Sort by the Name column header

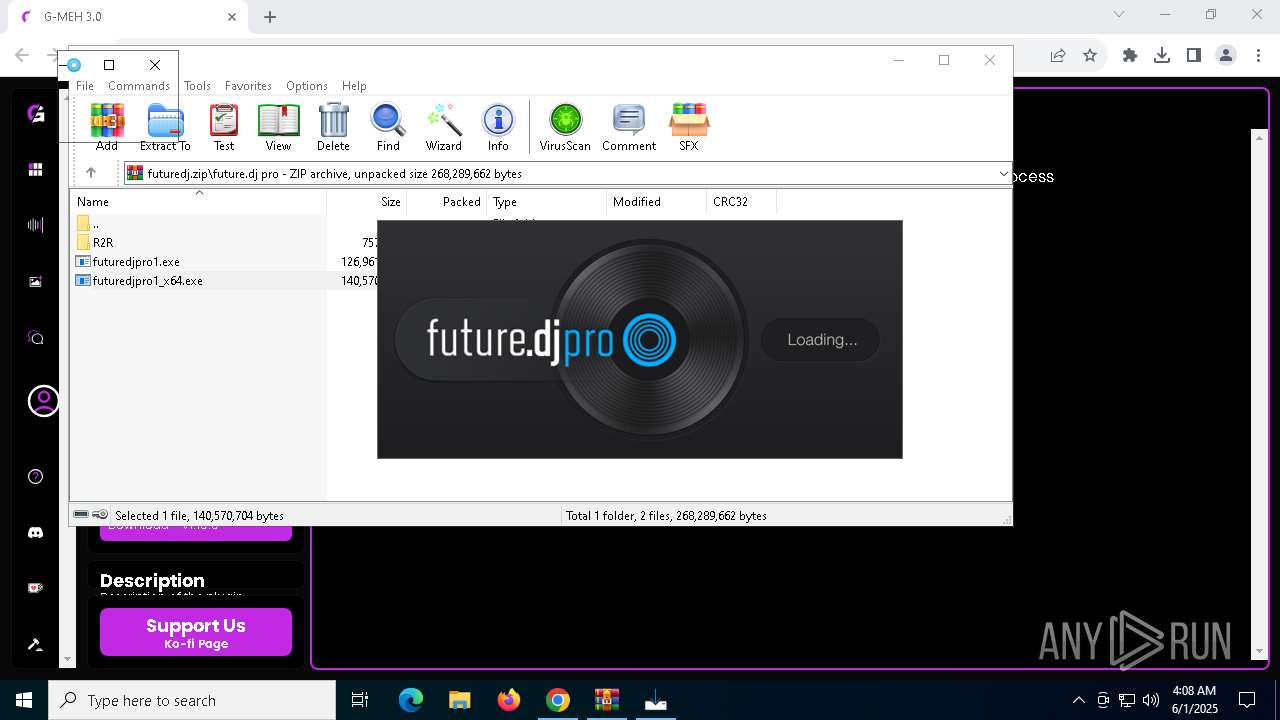coord(198,202)
